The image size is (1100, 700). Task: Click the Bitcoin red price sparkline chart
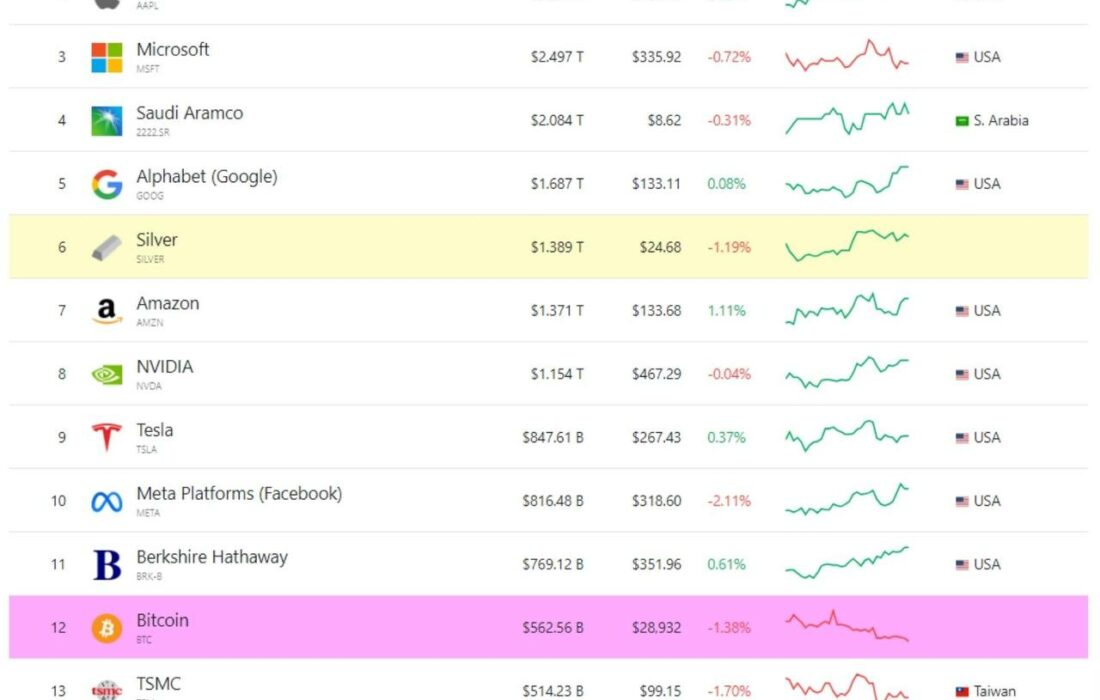pyautogui.click(x=847, y=626)
